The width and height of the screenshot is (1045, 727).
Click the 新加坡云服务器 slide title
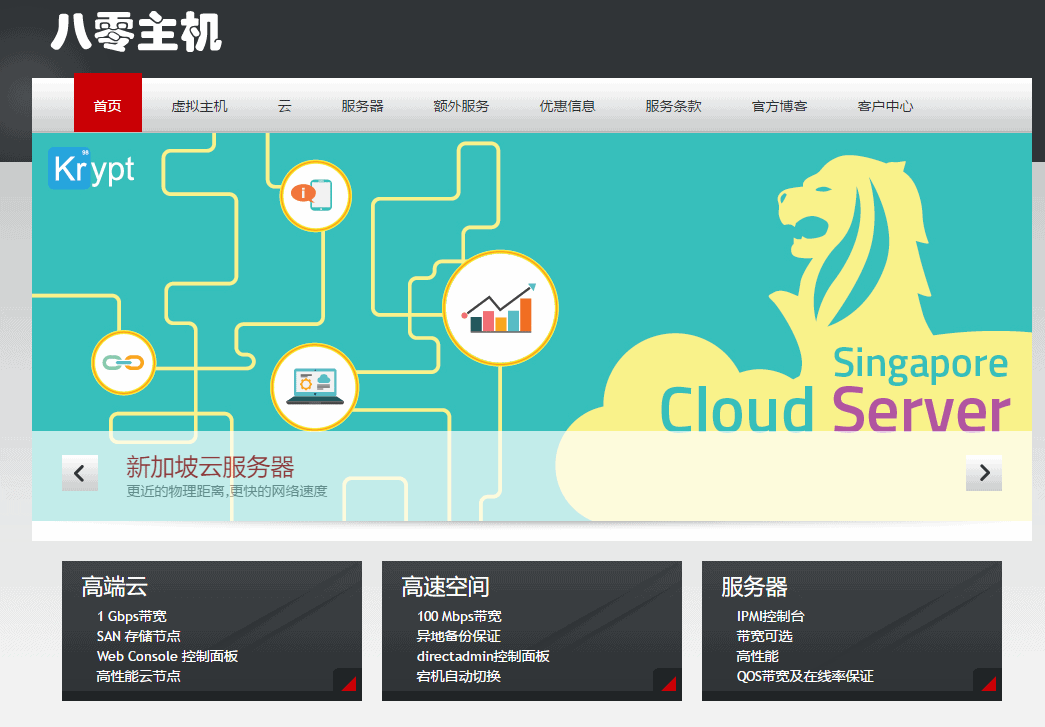[x=211, y=467]
